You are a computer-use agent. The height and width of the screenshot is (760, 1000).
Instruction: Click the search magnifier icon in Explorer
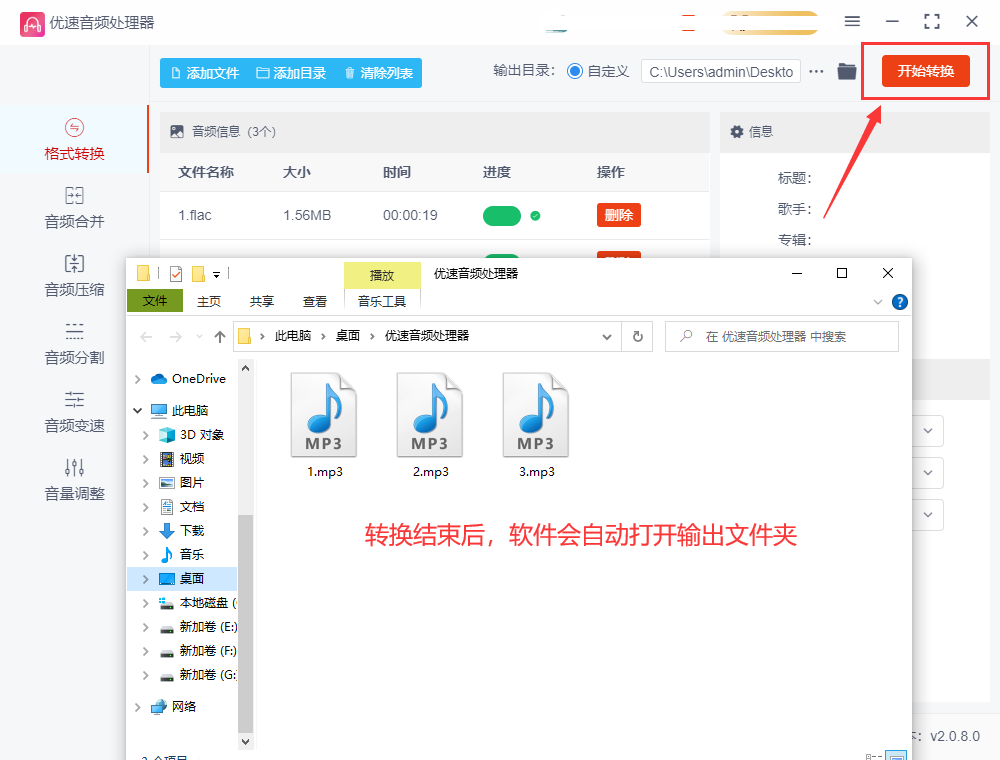pyautogui.click(x=686, y=336)
